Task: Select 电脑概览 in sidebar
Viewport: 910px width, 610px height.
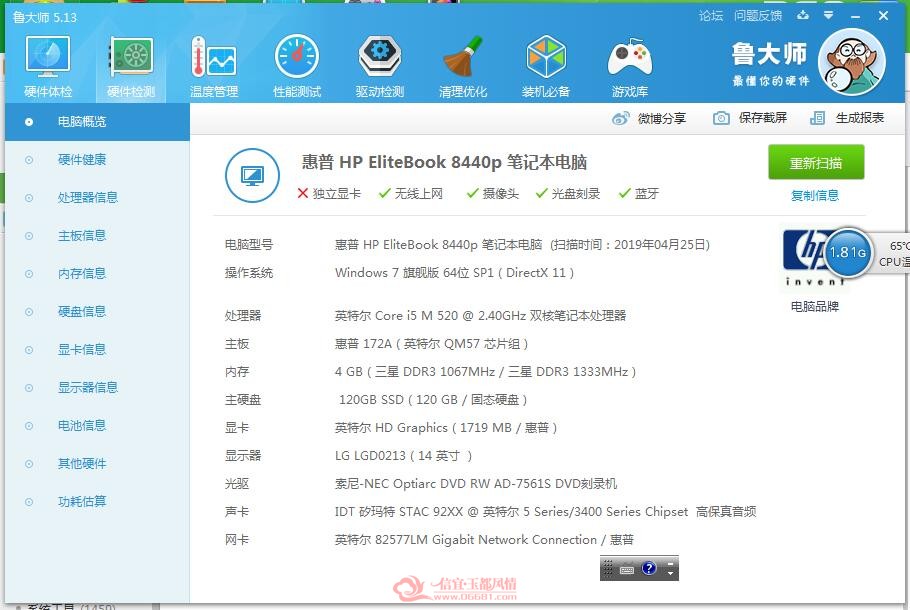Action: (98, 122)
